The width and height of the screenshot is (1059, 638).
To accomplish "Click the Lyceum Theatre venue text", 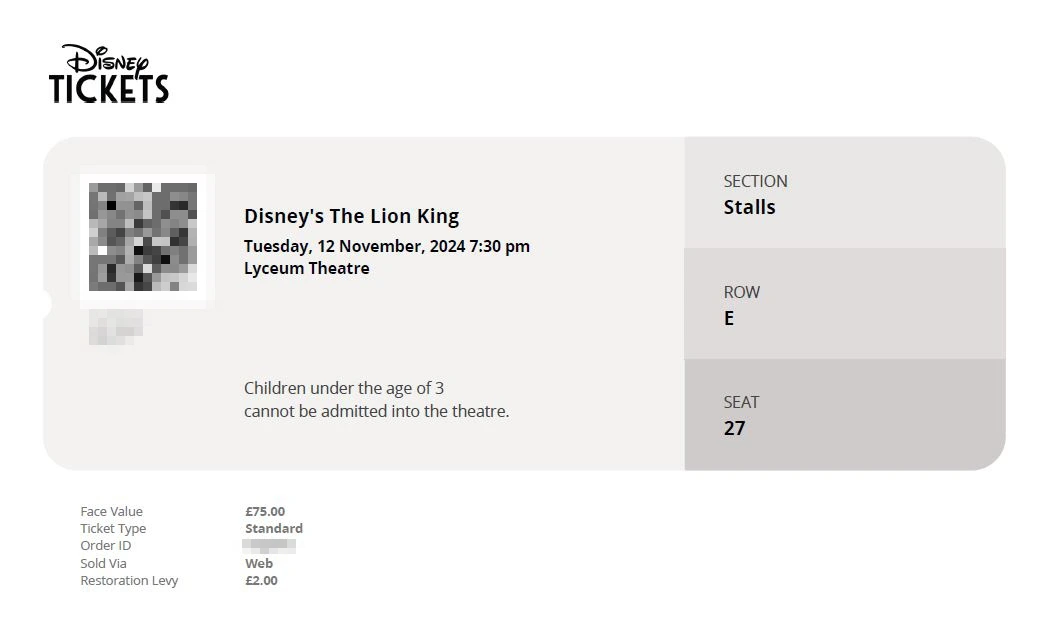I will pos(307,268).
